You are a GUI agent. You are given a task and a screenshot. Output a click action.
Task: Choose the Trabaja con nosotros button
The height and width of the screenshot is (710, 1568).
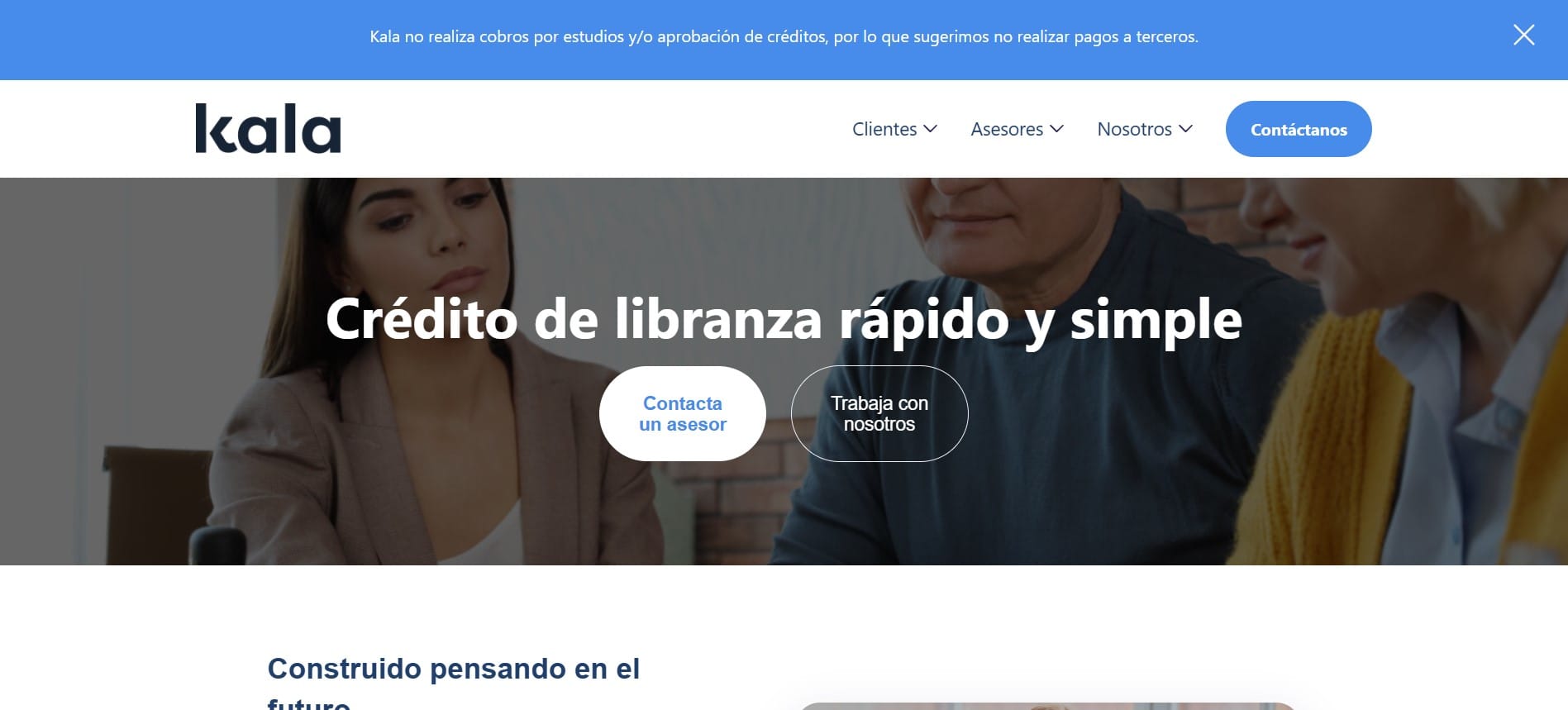879,413
